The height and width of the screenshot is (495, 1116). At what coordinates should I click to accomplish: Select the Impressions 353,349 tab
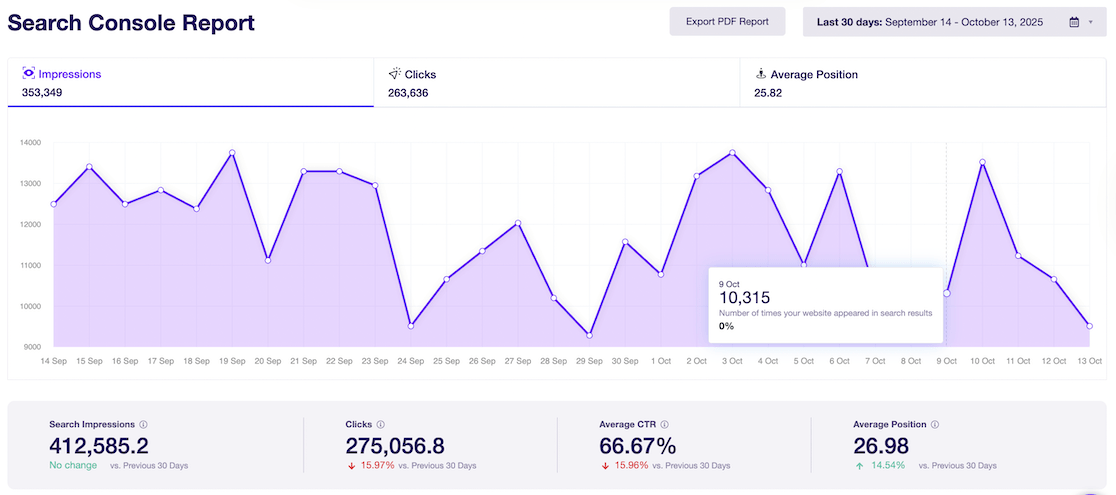point(190,83)
